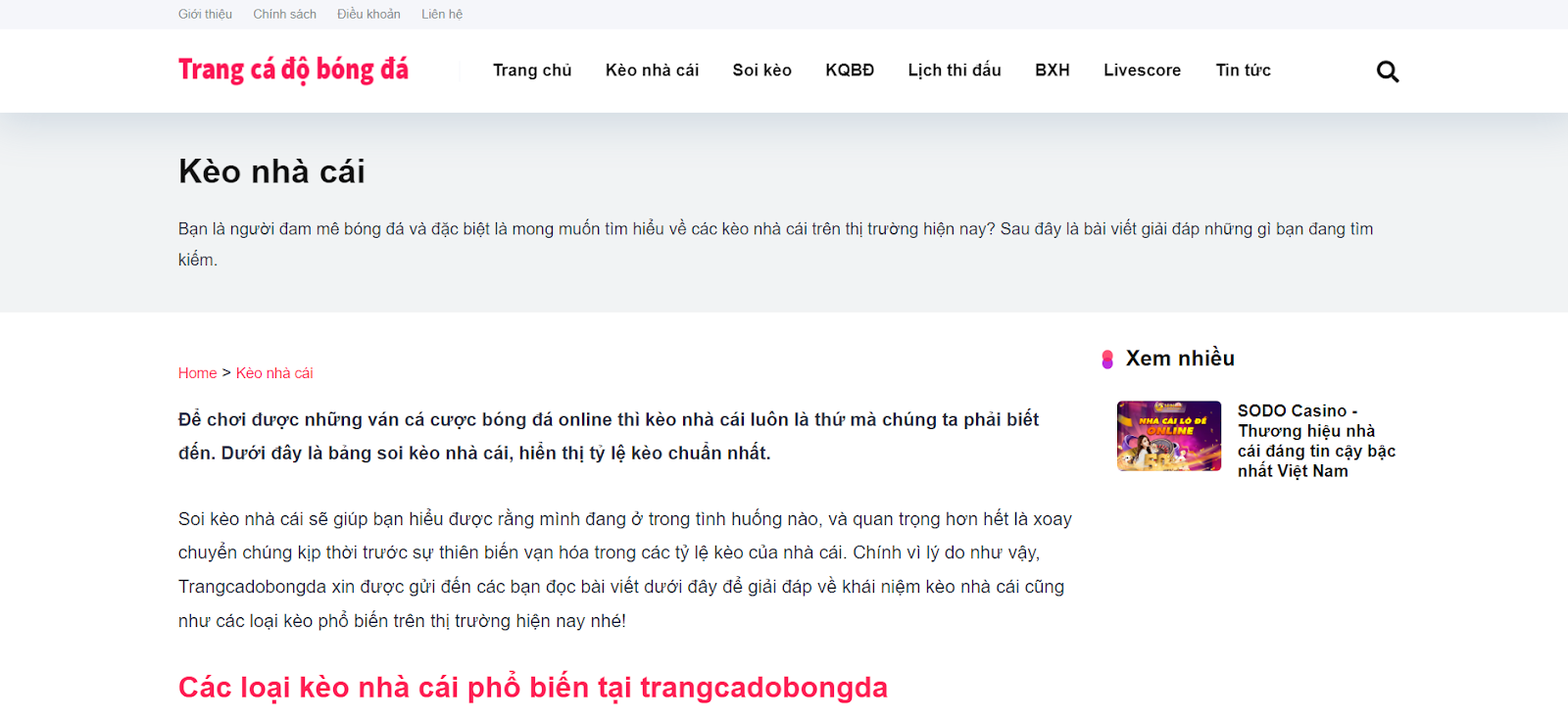Open the search magnifier icon
This screenshot has height=719, width=1568.
pos(1387,72)
